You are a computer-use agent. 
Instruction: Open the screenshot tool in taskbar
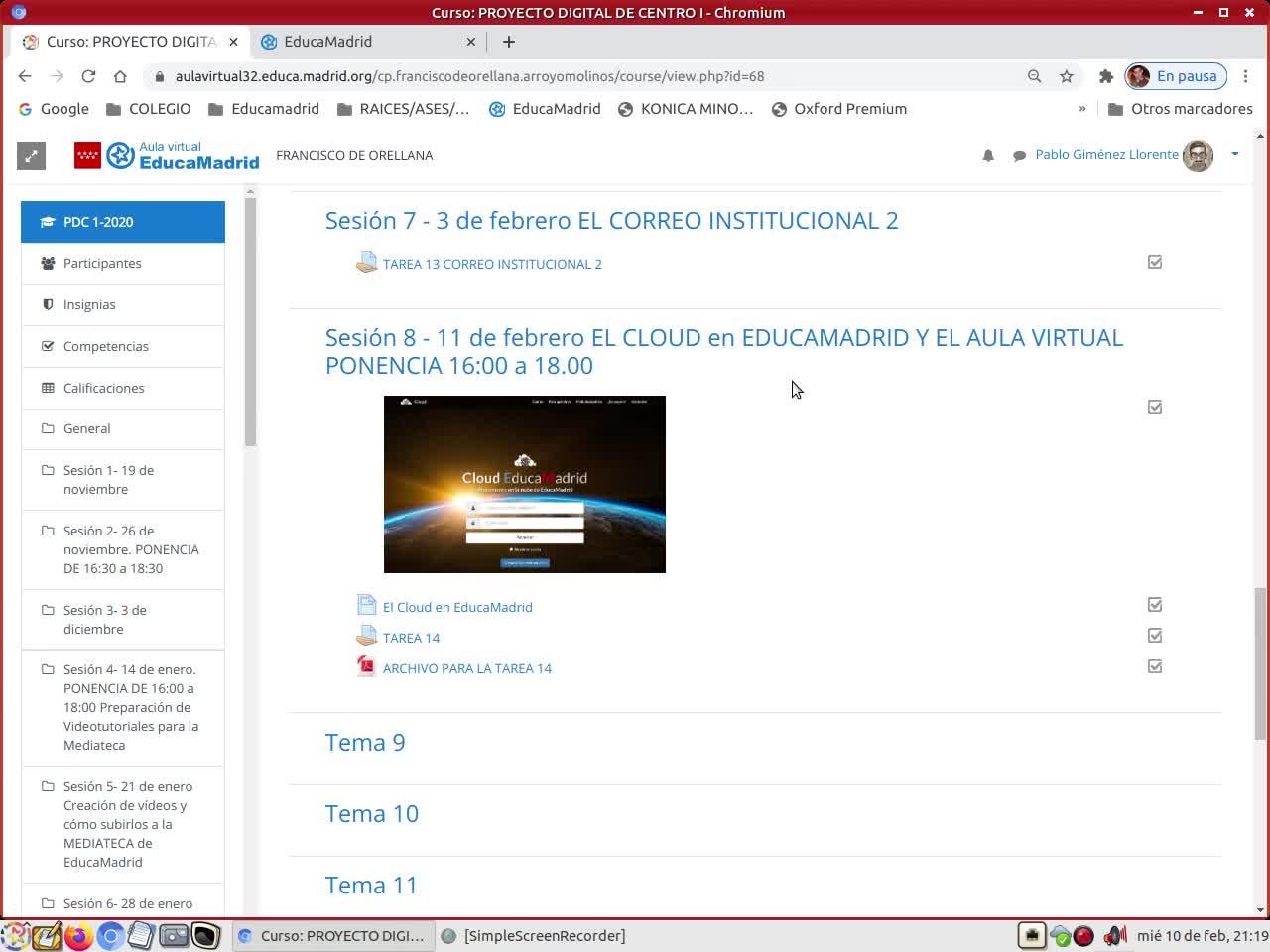click(x=174, y=935)
